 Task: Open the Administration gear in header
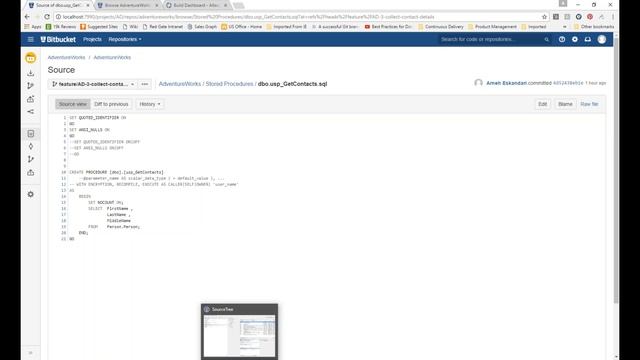point(575,40)
